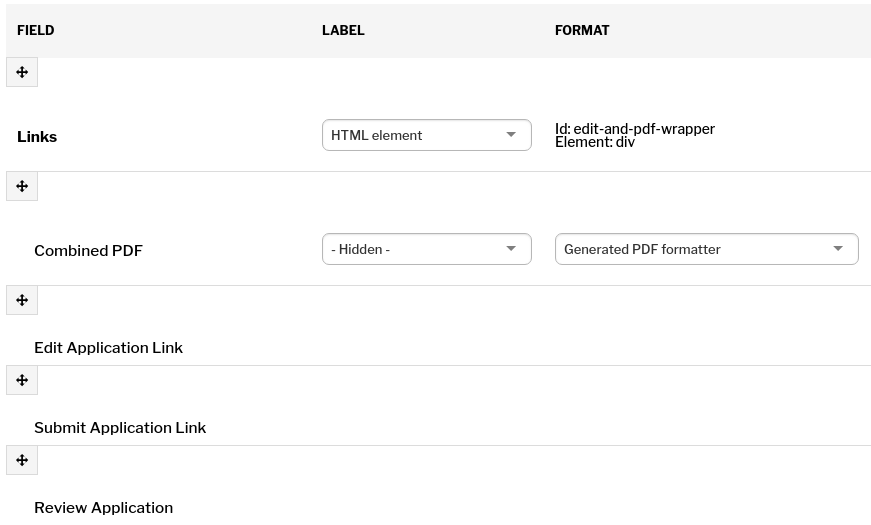Viewport: 871px width, 525px height.
Task: Click the arrow on the Generated PDF formatter select
Action: 838,249
